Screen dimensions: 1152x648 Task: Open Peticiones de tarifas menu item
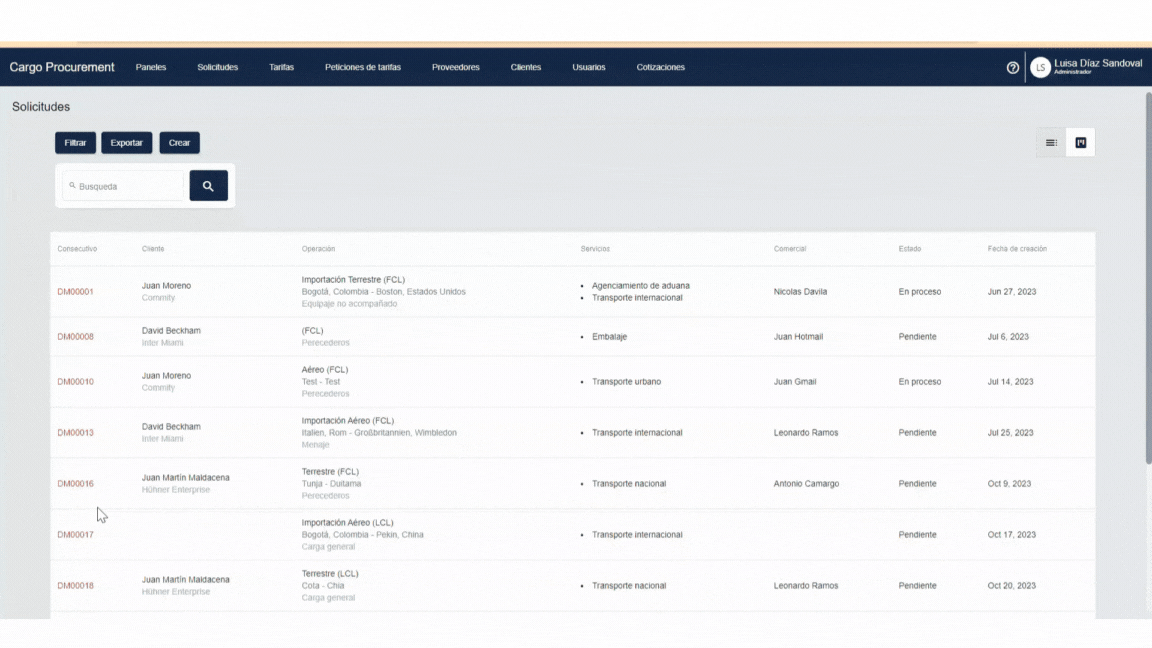coord(363,68)
